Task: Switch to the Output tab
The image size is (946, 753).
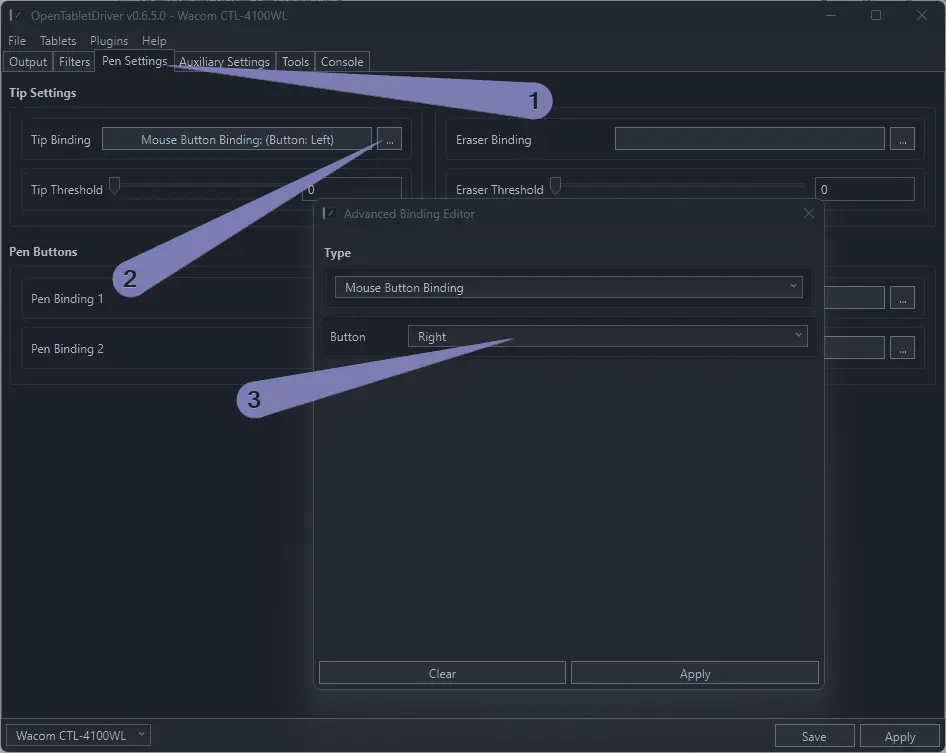Action: point(28,62)
